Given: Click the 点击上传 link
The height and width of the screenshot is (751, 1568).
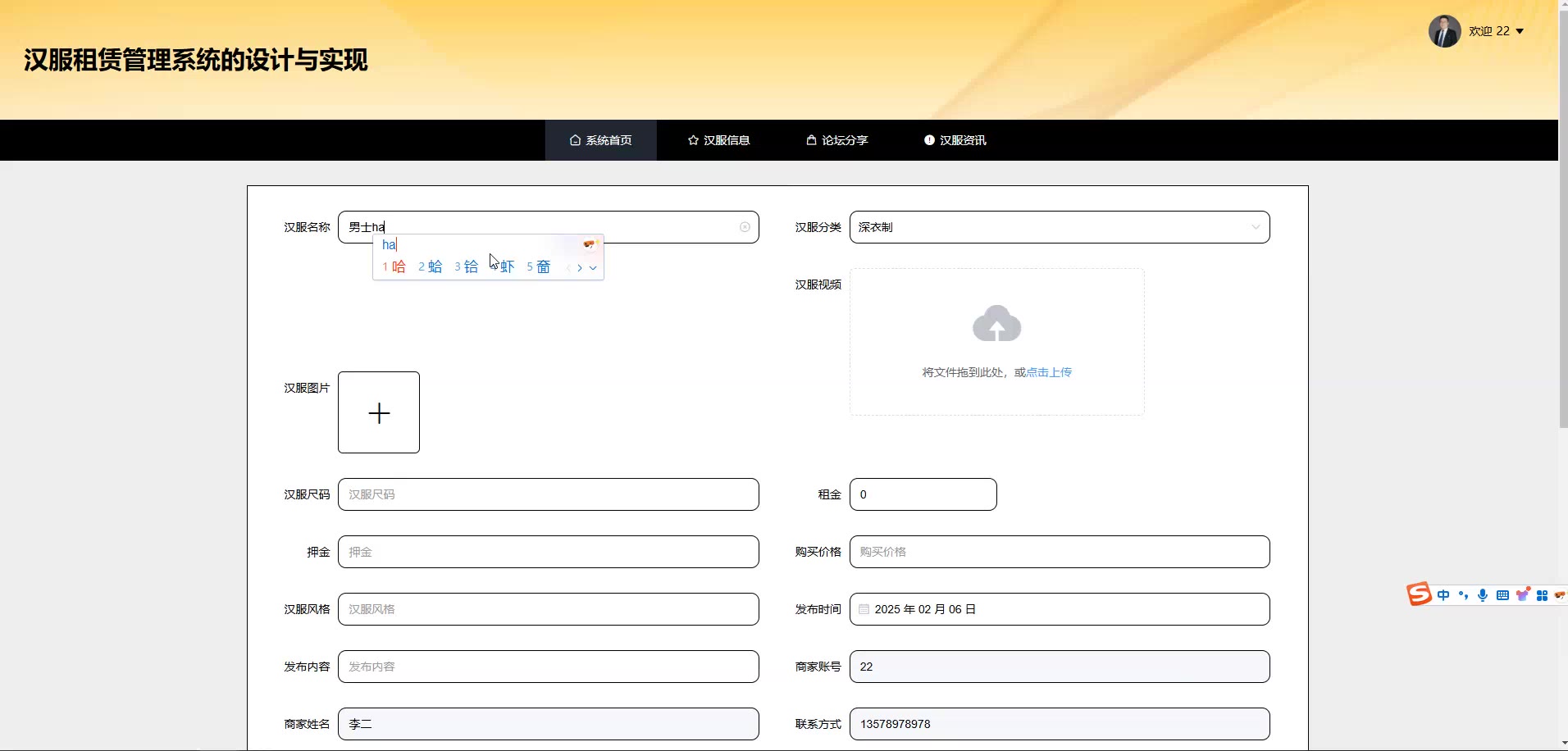Looking at the screenshot, I should coord(1049,372).
